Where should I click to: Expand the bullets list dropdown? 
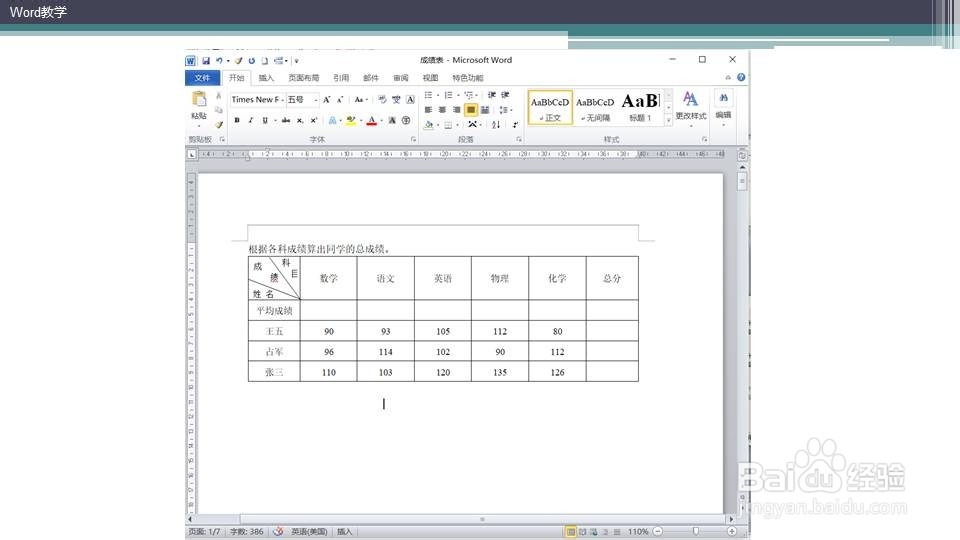click(x=438, y=95)
